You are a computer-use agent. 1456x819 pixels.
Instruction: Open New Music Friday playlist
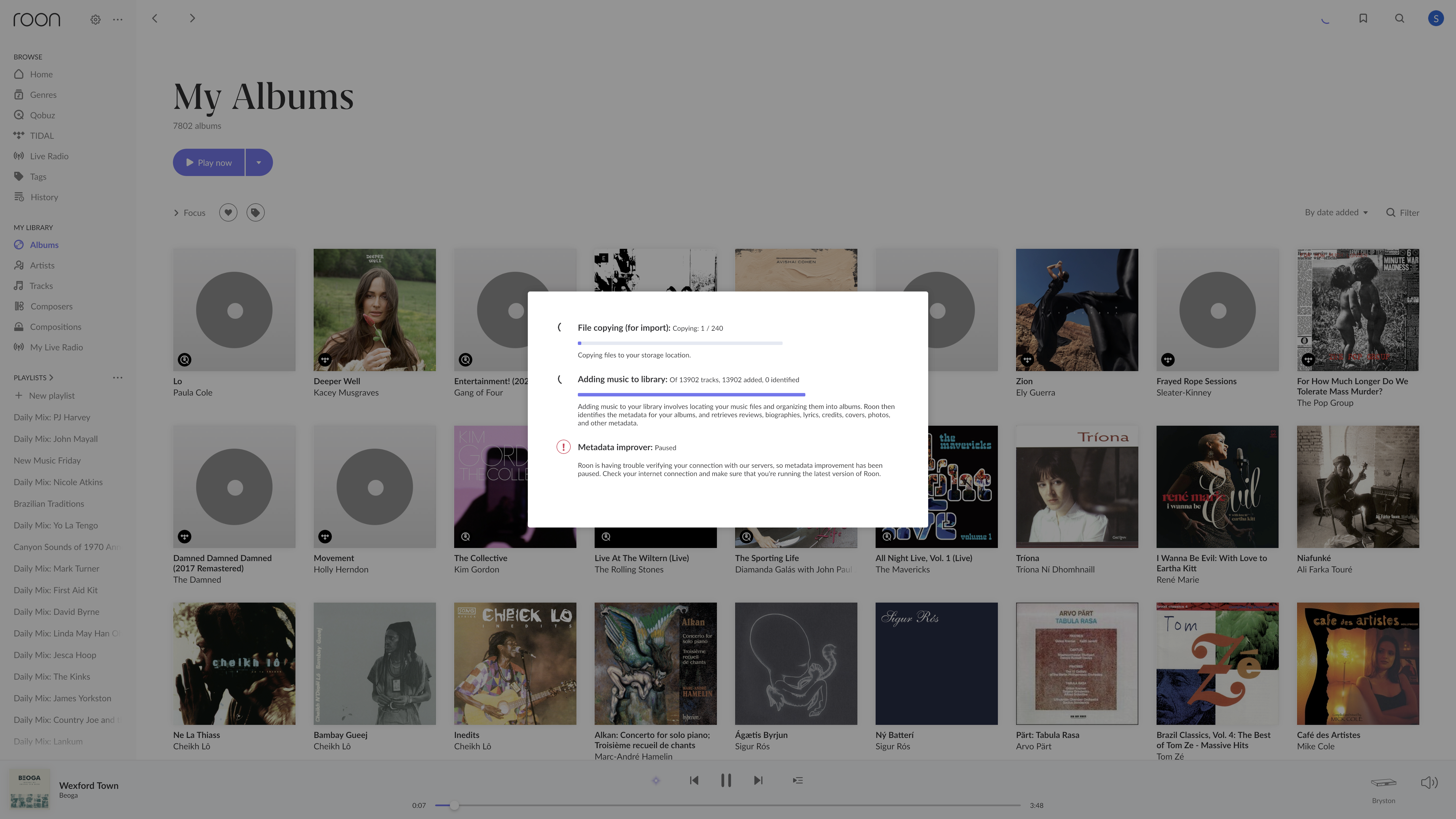pos(47,460)
